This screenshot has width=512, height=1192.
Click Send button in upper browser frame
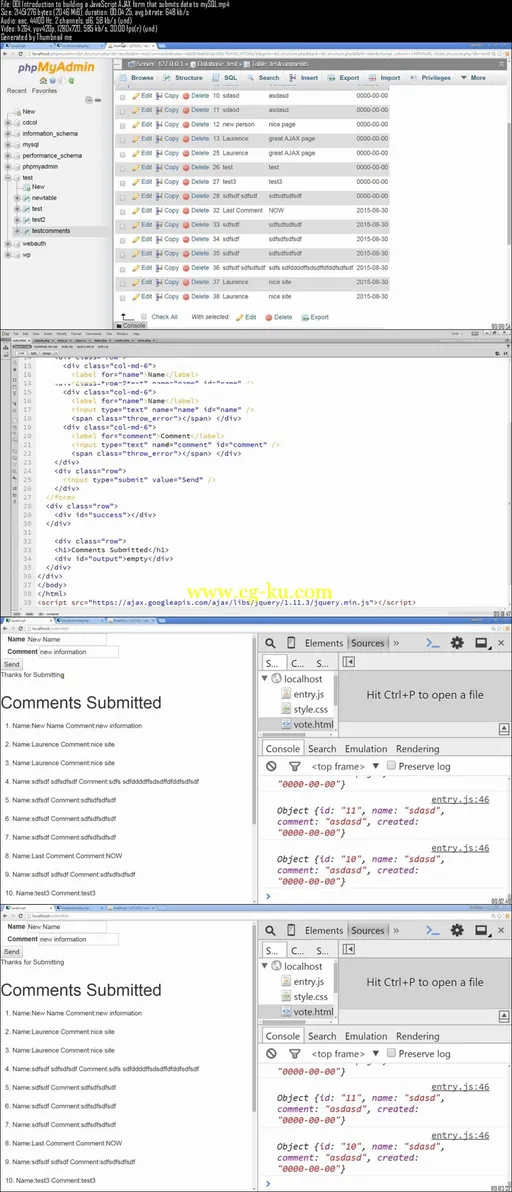coord(11,664)
